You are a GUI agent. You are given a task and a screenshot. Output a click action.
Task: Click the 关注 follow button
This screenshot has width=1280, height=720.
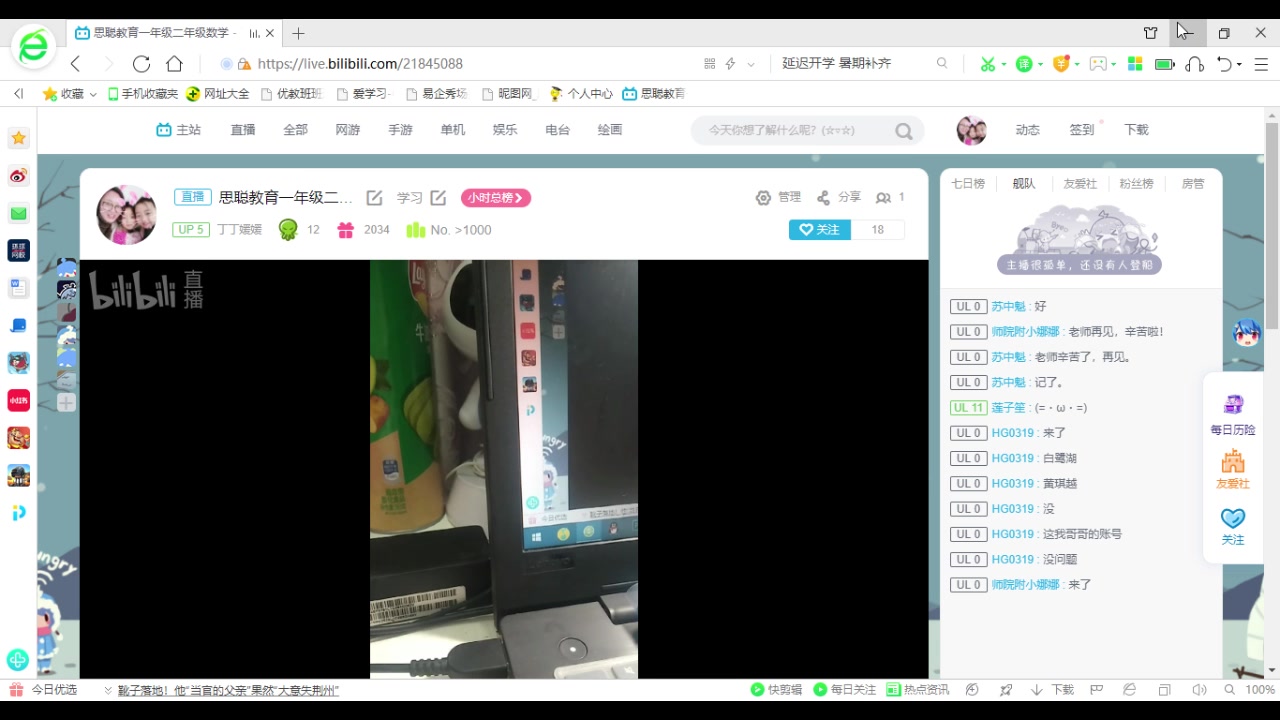point(820,230)
